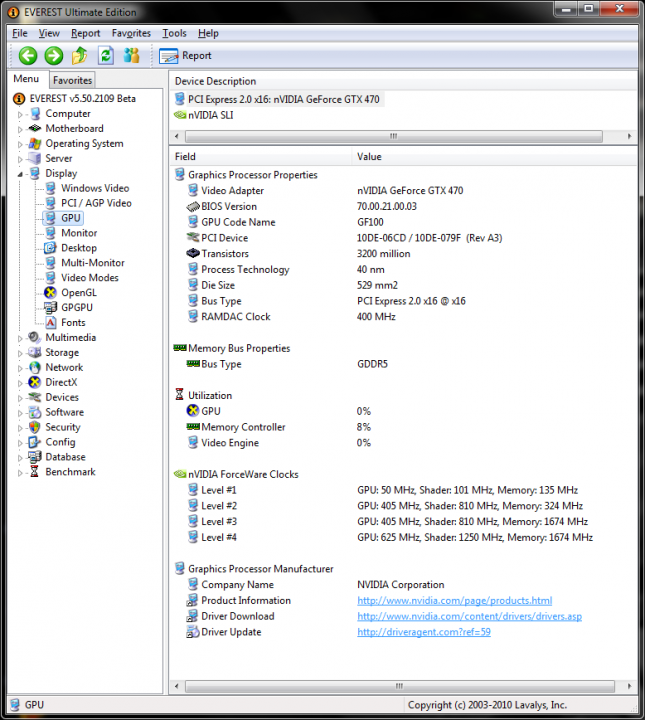The image size is (645, 720).
Task: Click the green Back arrow toolbar icon
Action: click(x=28, y=56)
